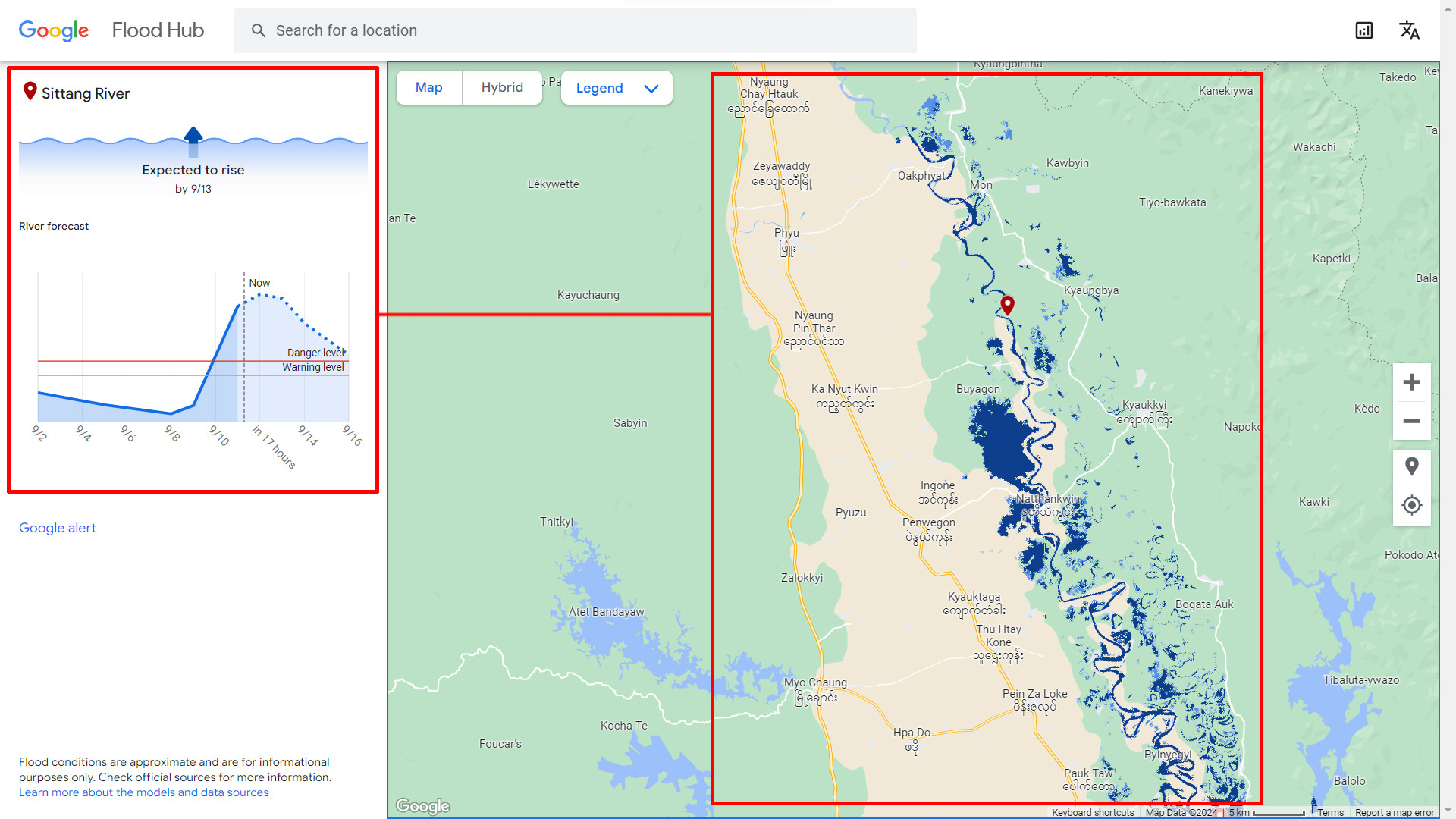Open the language translate icon
The image size is (1456, 819).
pyautogui.click(x=1410, y=30)
